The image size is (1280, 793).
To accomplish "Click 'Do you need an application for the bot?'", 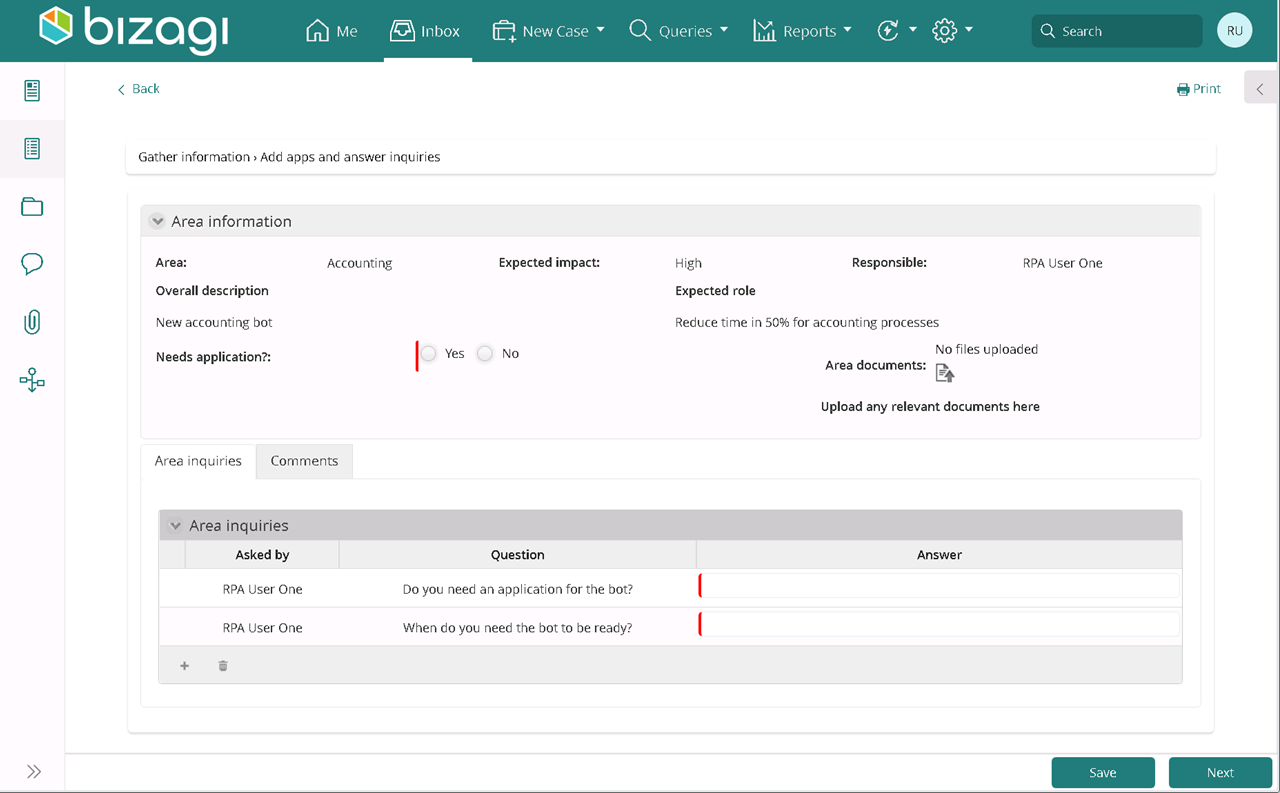I will tap(517, 589).
